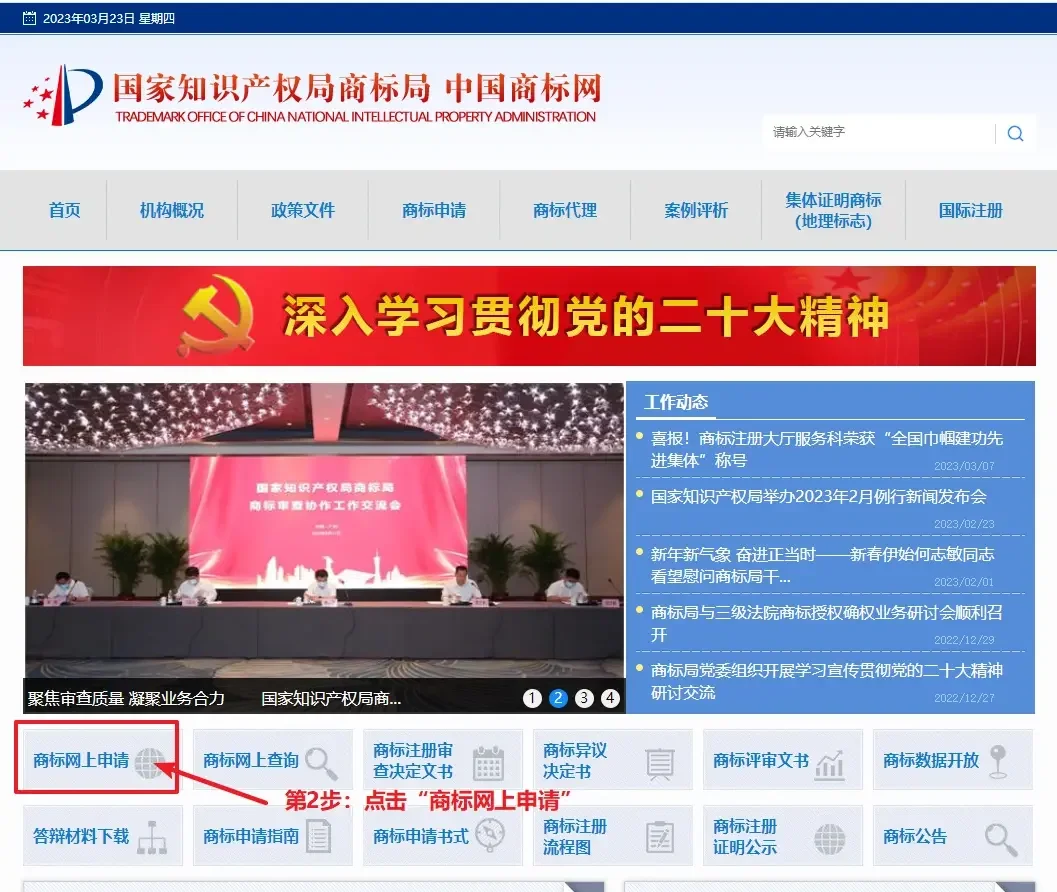Click 商标申请书式 compass icon
Viewport: 1057px width, 892px height.
coord(489,836)
